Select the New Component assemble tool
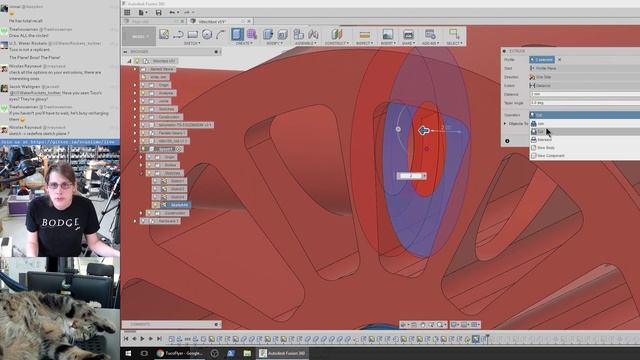The image size is (640, 360). (299, 34)
